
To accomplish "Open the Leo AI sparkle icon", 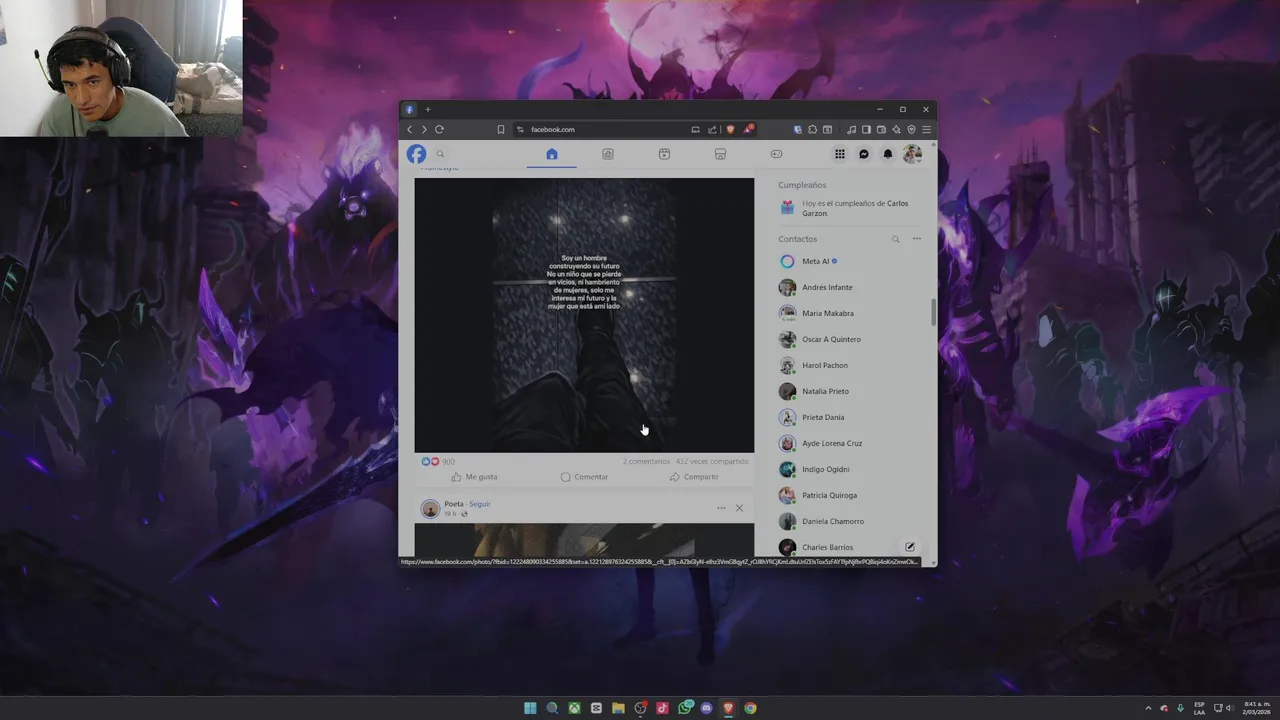I will 896,129.
